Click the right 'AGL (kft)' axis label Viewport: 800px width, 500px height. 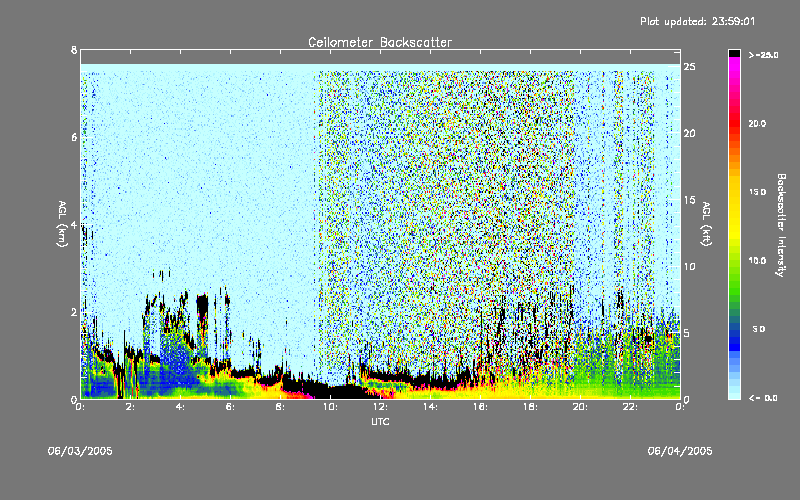pyautogui.click(x=706, y=224)
